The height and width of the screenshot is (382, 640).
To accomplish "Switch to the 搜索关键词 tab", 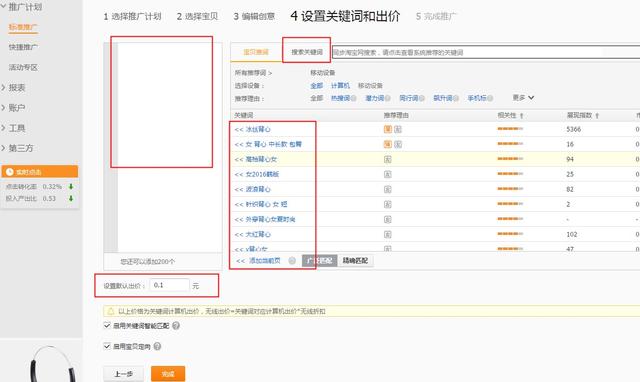I will (307, 52).
